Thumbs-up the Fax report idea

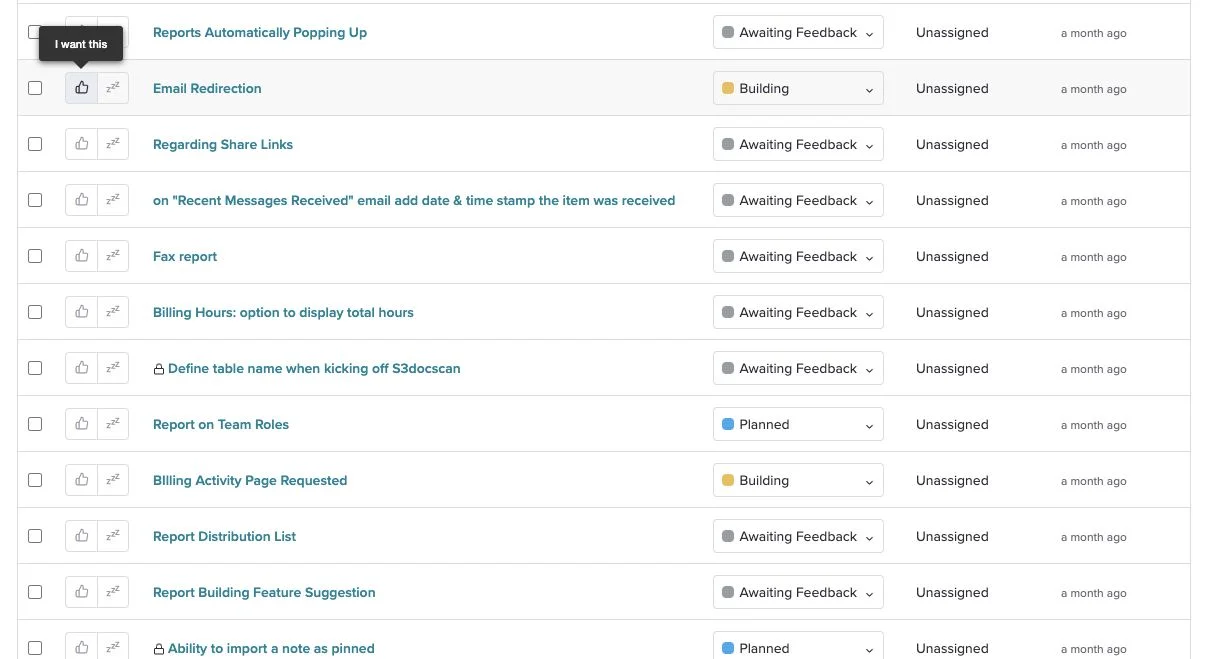coord(82,256)
